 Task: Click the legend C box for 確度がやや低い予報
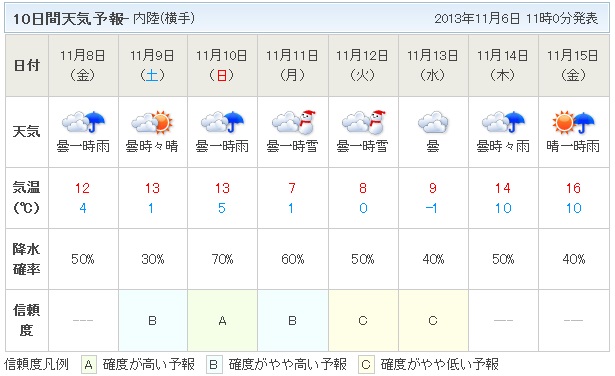coord(366,365)
